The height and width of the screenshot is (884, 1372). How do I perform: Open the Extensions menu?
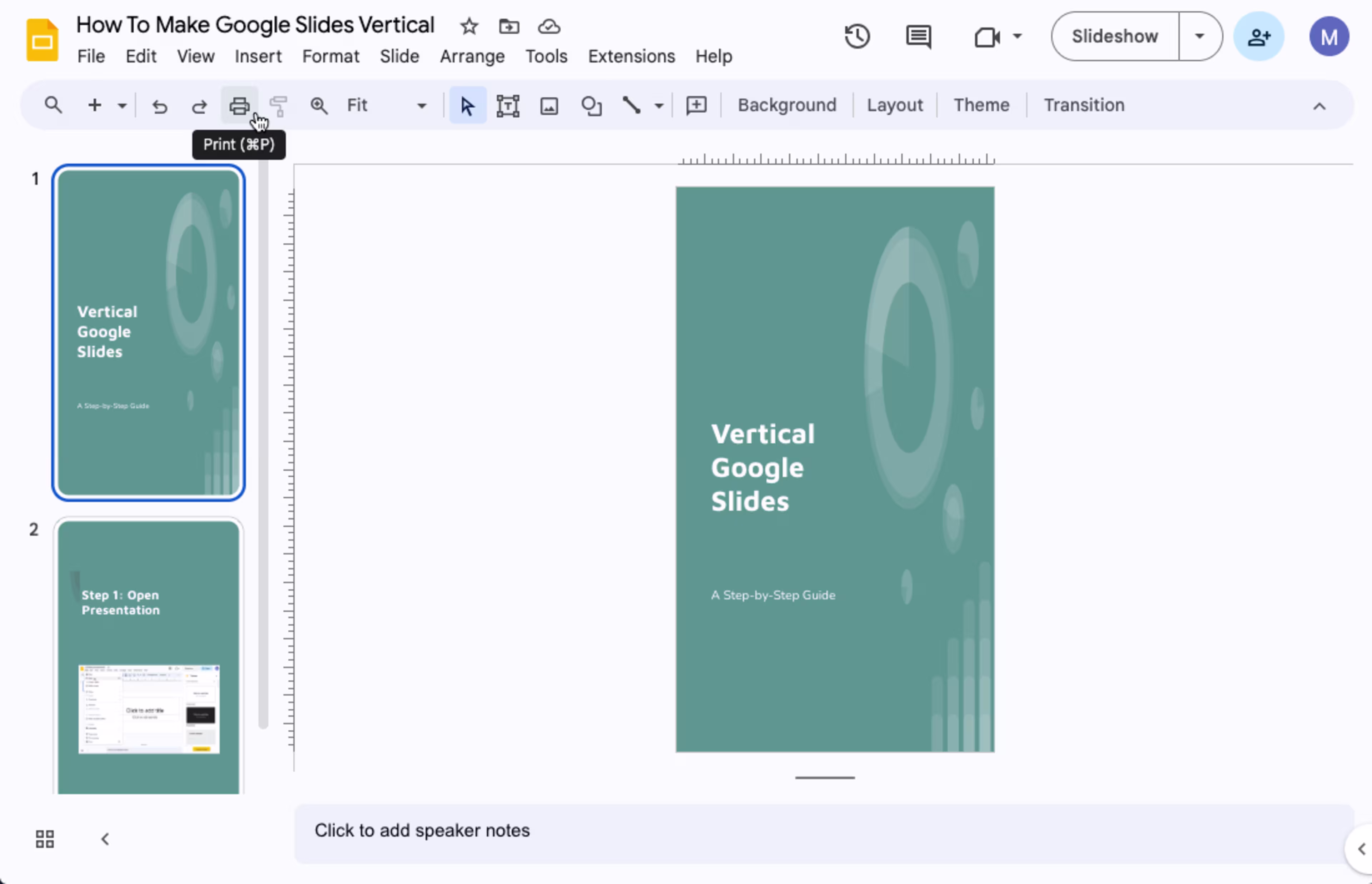pos(631,56)
